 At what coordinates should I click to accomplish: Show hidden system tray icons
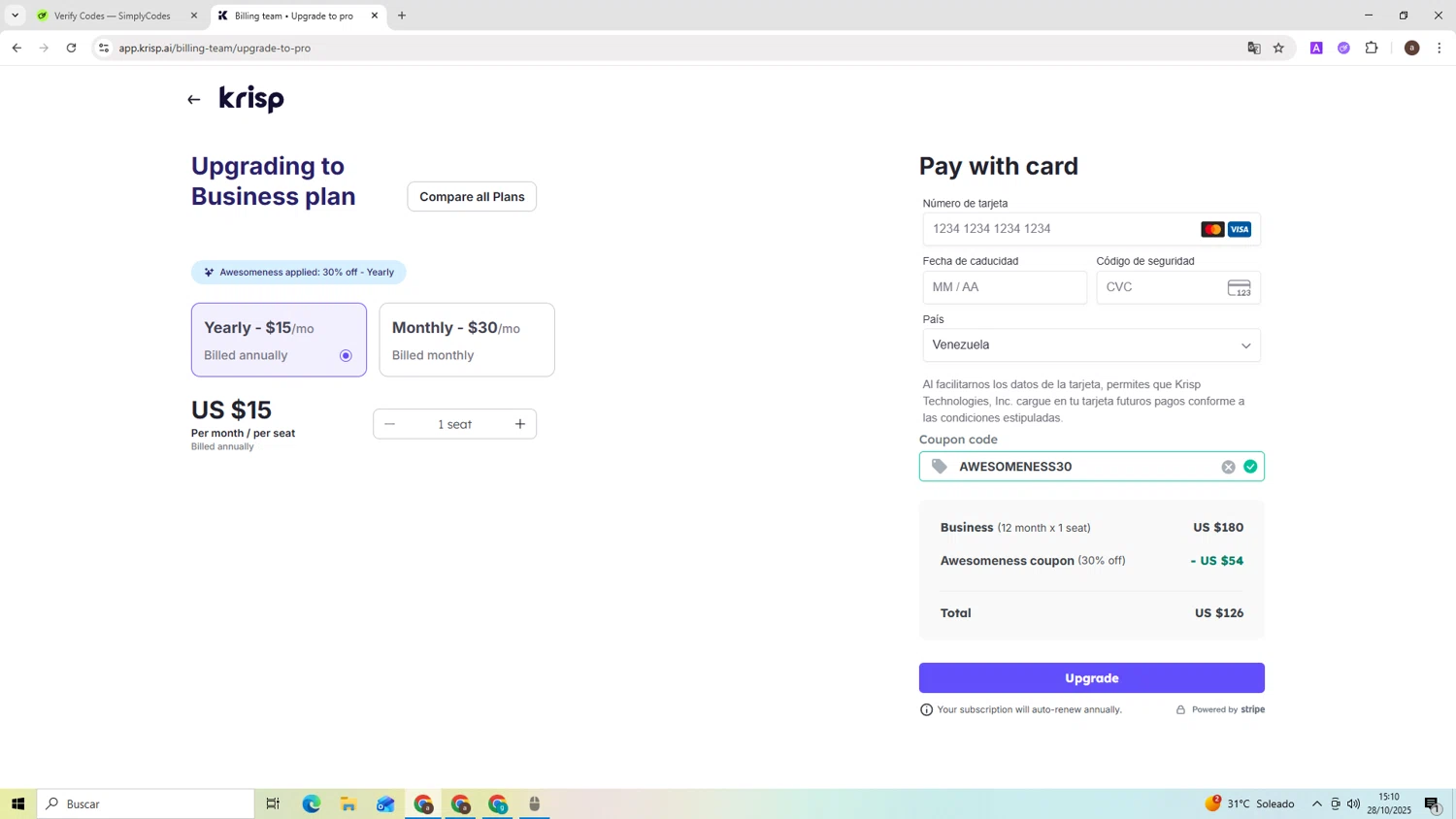point(1317,803)
